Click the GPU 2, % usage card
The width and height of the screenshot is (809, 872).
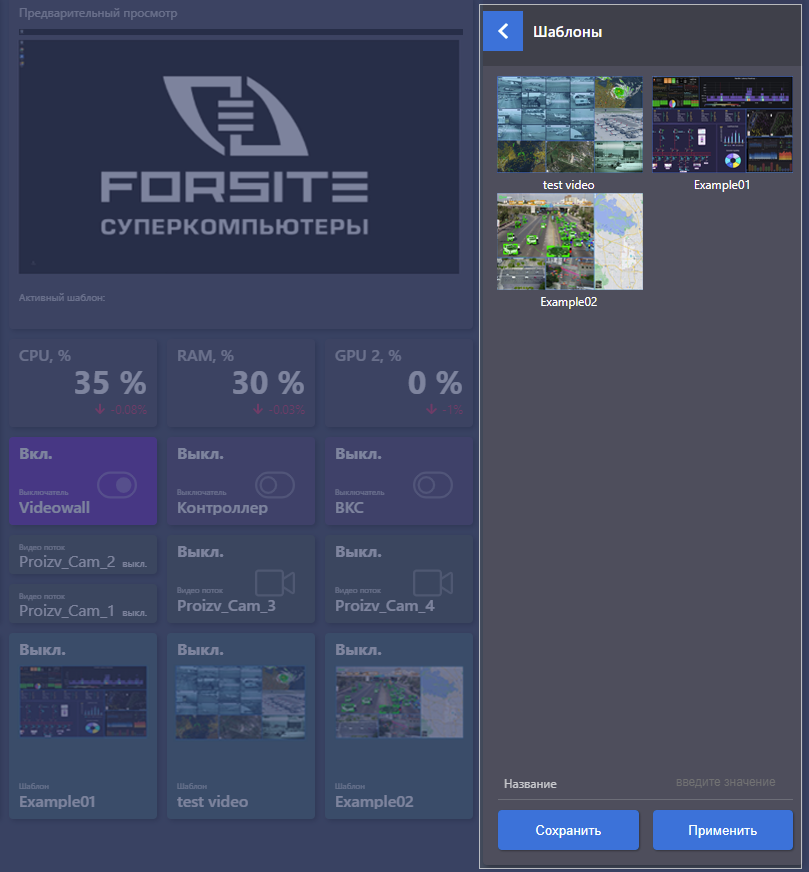point(399,384)
